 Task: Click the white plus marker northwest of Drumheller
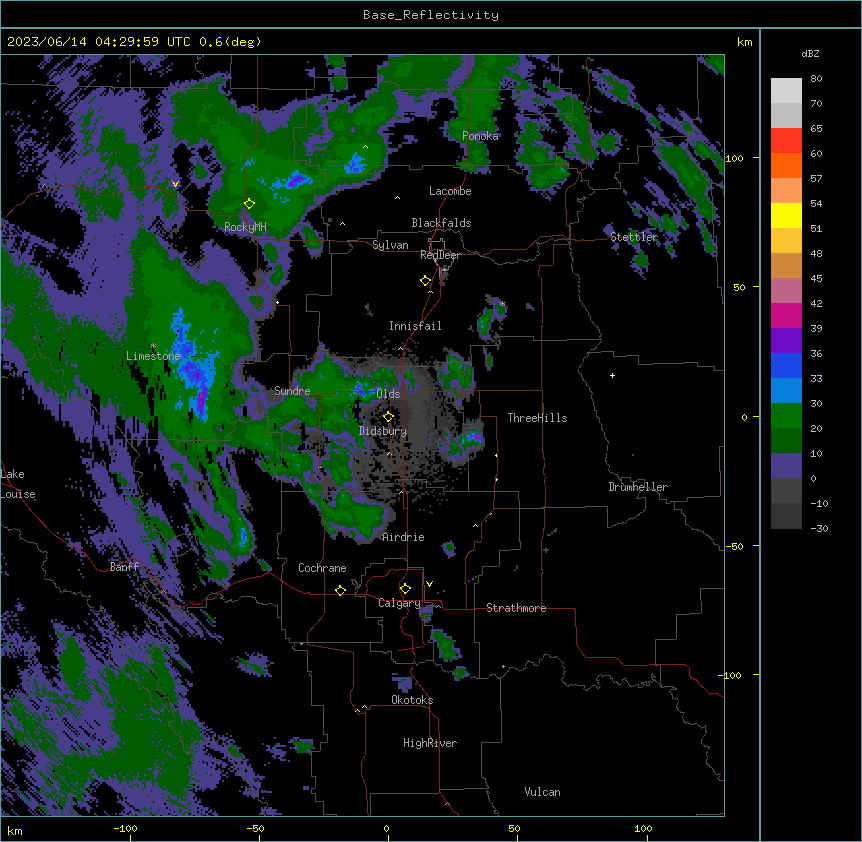point(612,375)
